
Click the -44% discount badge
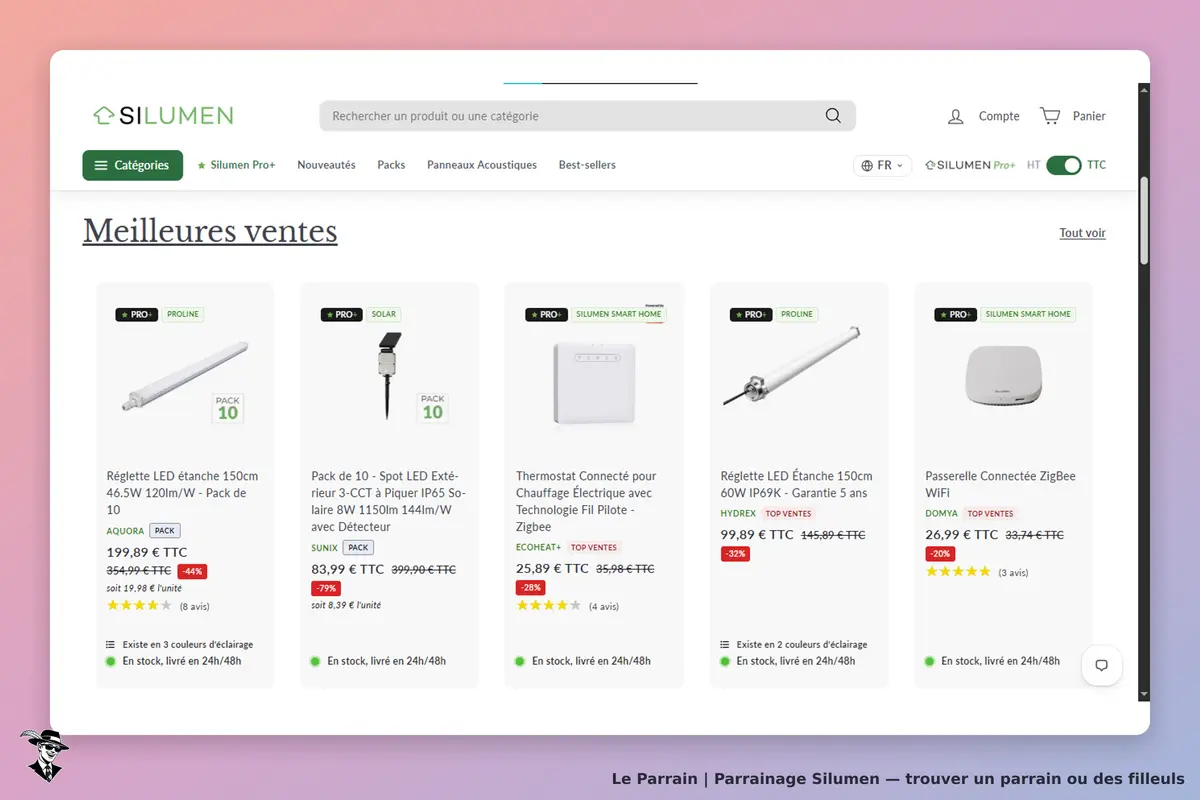192,571
